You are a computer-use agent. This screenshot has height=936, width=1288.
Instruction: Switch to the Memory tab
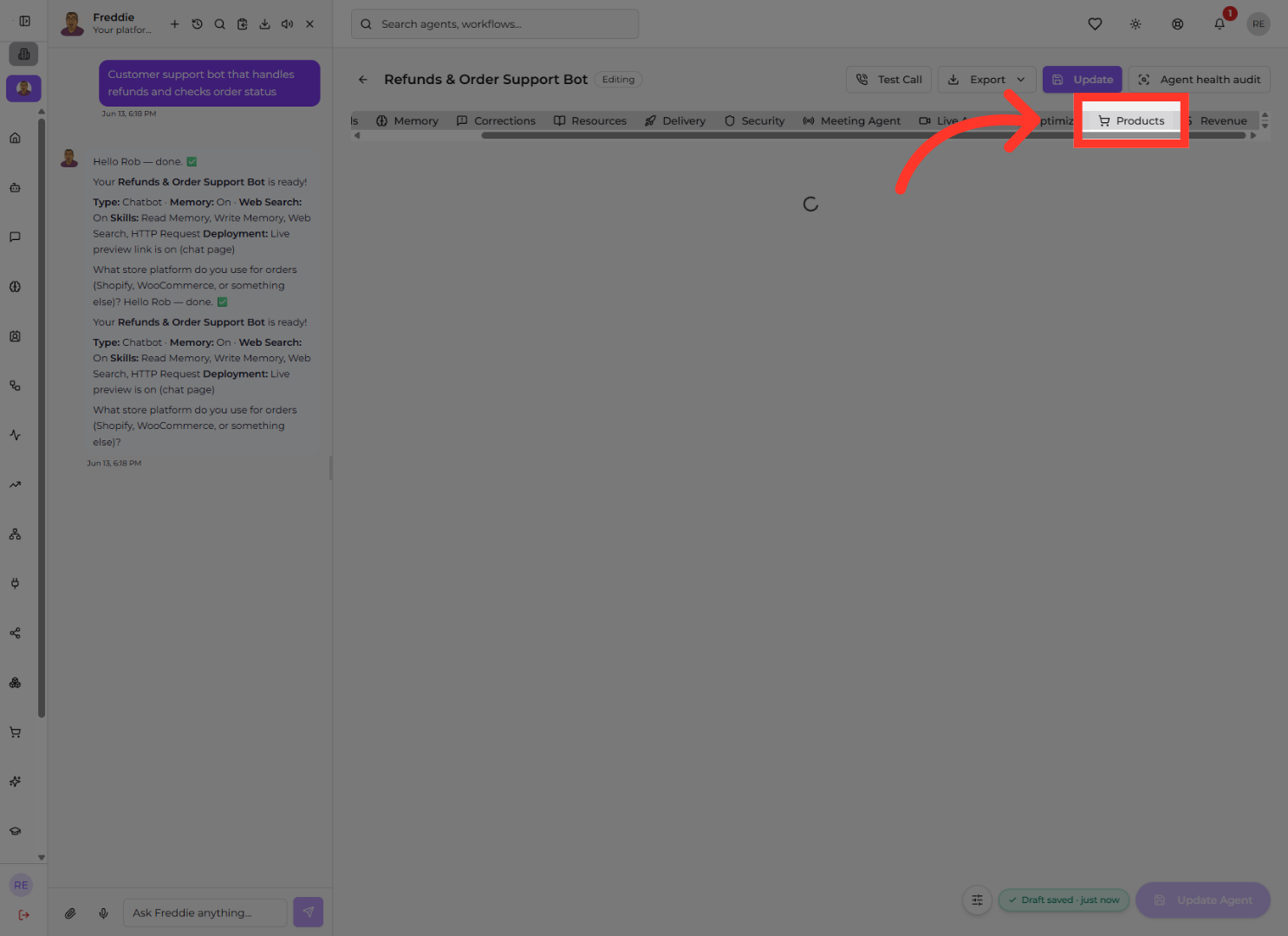click(407, 121)
